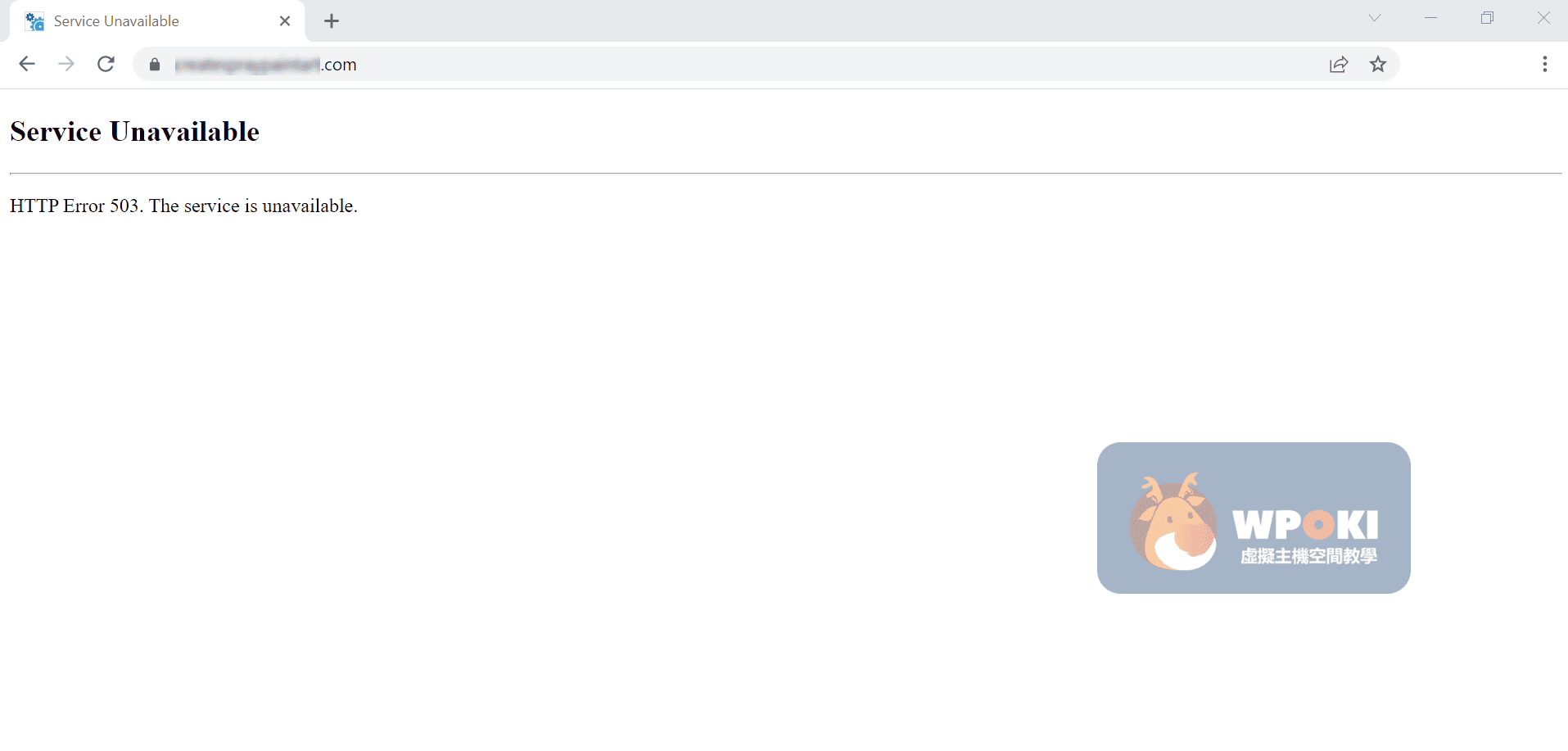Click the WPOKI watermark logo

[1254, 518]
